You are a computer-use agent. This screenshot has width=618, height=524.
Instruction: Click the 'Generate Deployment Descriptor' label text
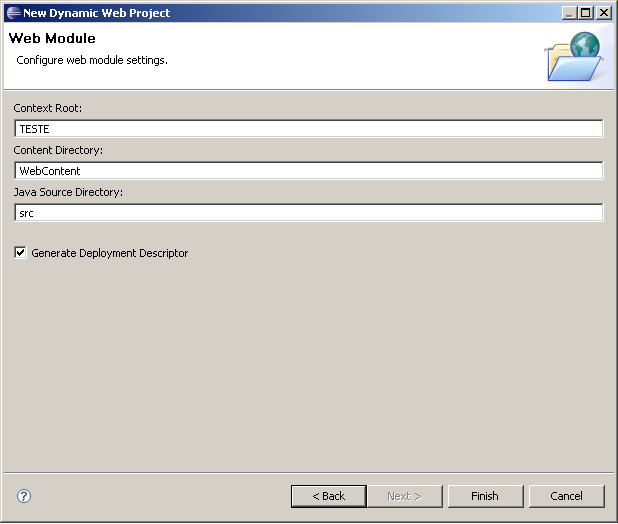(110, 253)
